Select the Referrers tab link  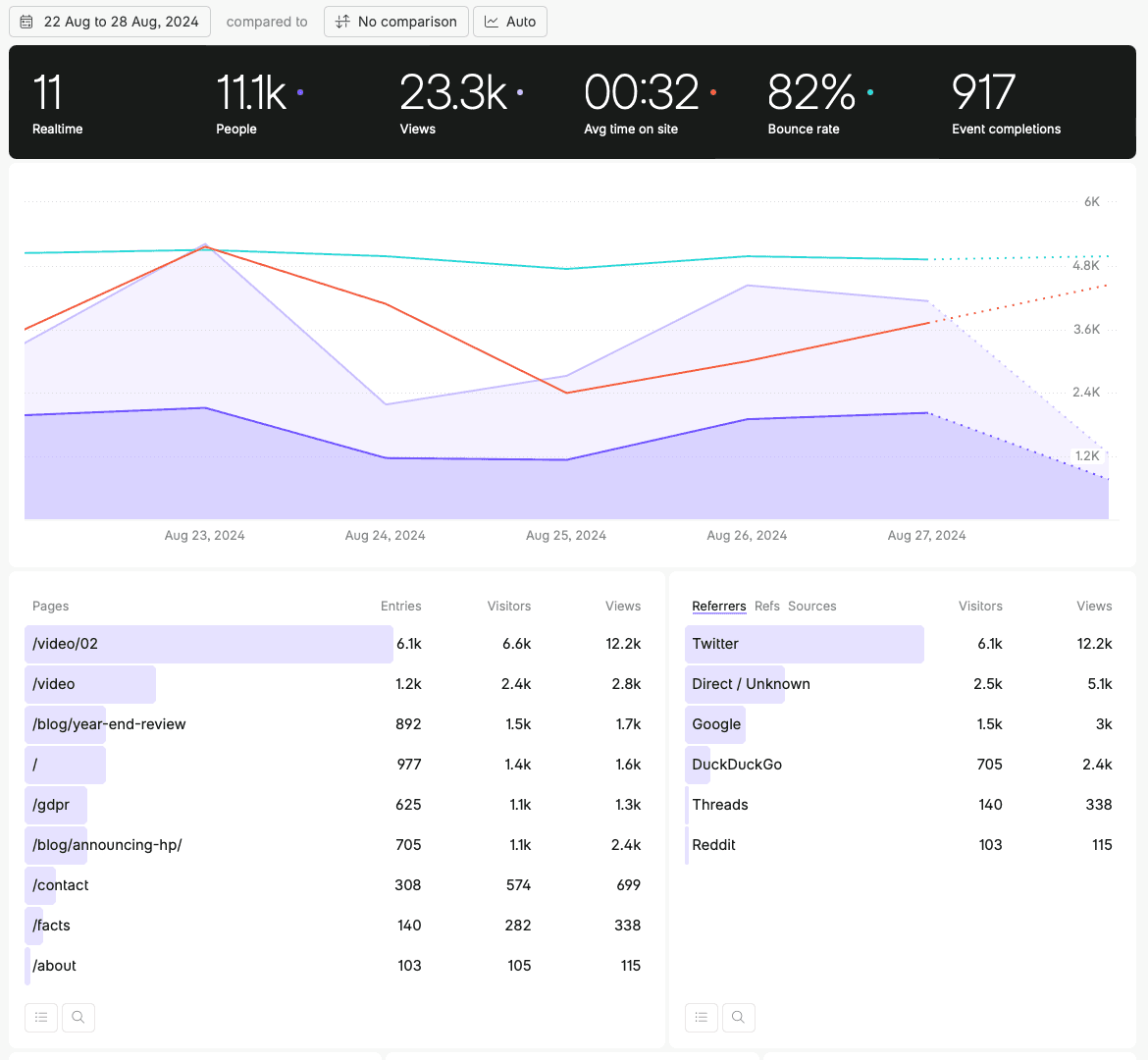coord(719,606)
